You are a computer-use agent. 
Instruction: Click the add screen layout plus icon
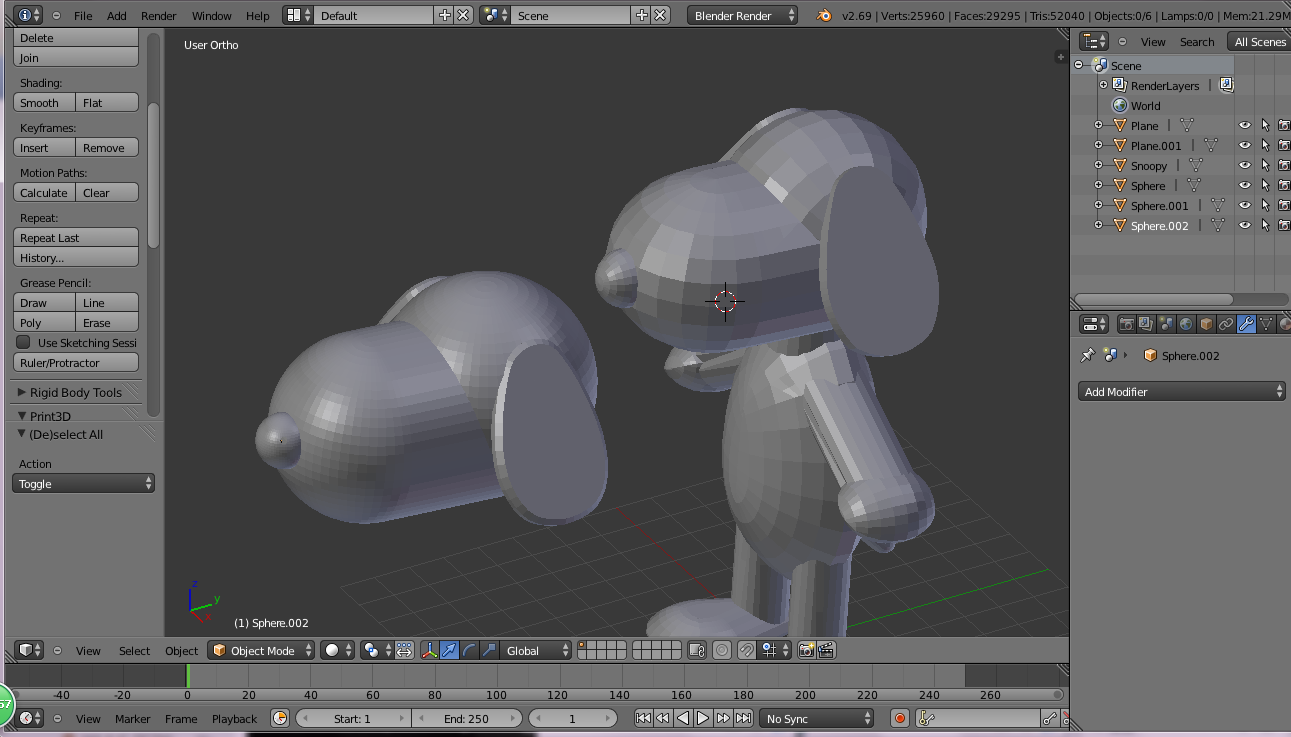point(445,15)
